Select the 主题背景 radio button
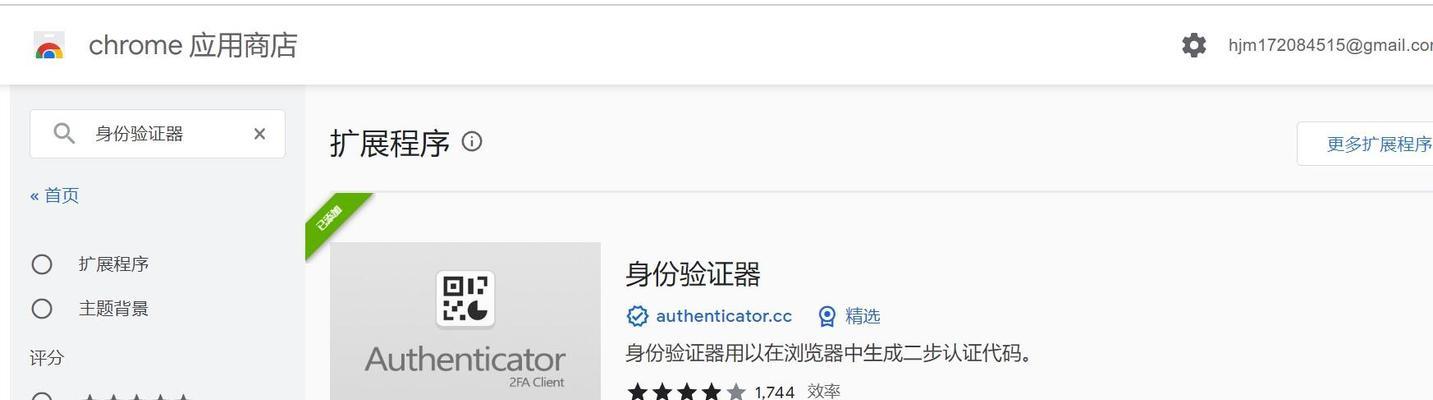Screen dimensions: 1433x400 click(x=42, y=308)
